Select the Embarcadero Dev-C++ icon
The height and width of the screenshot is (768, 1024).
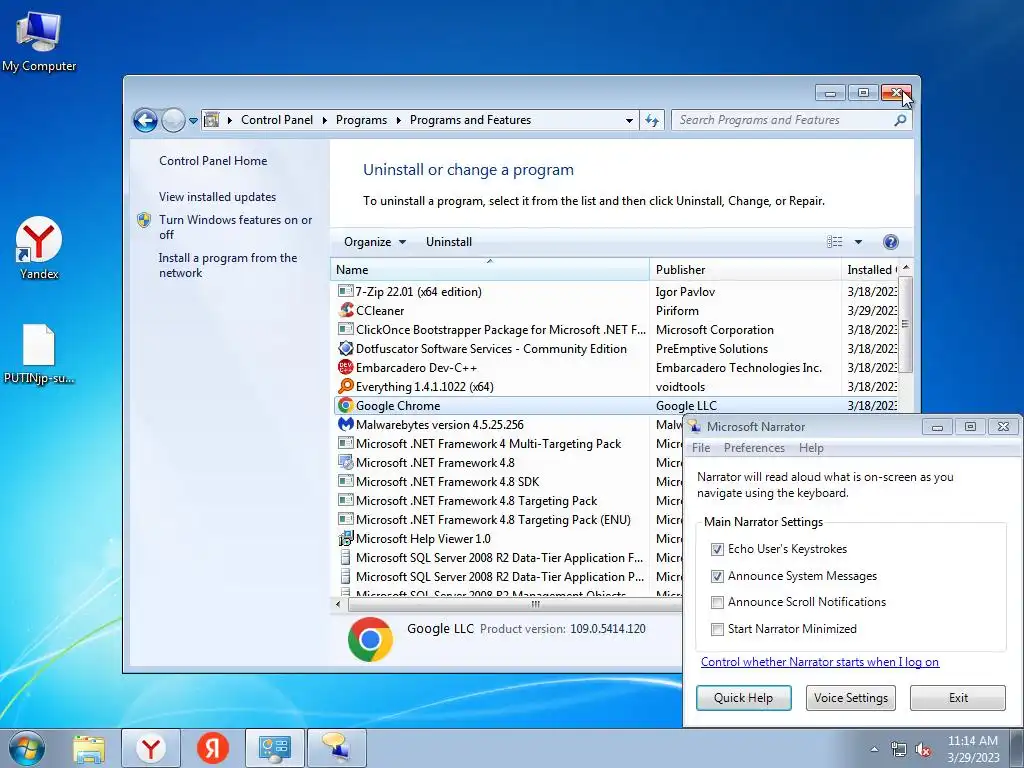click(345, 367)
